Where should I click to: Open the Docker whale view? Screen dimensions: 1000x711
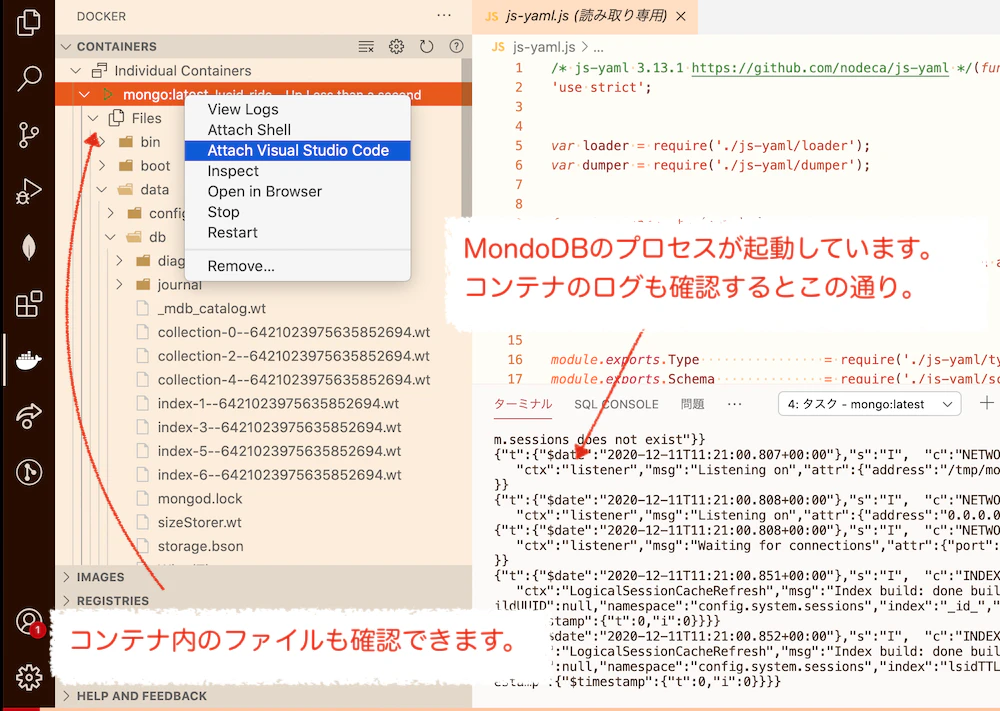(x=29, y=360)
